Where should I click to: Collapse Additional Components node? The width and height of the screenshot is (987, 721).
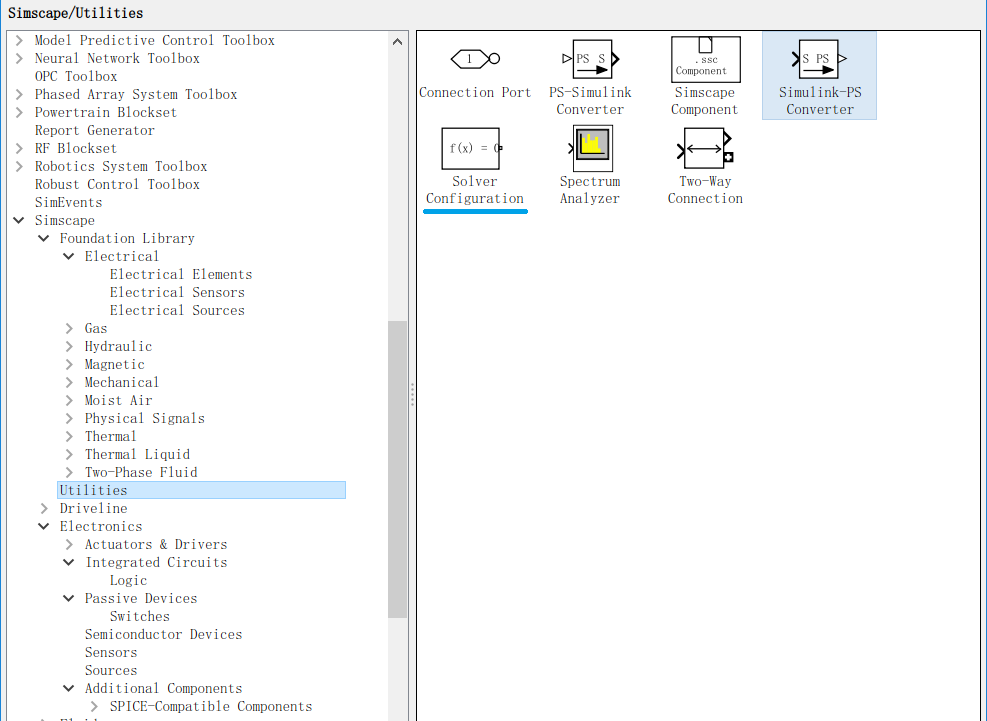point(69,689)
